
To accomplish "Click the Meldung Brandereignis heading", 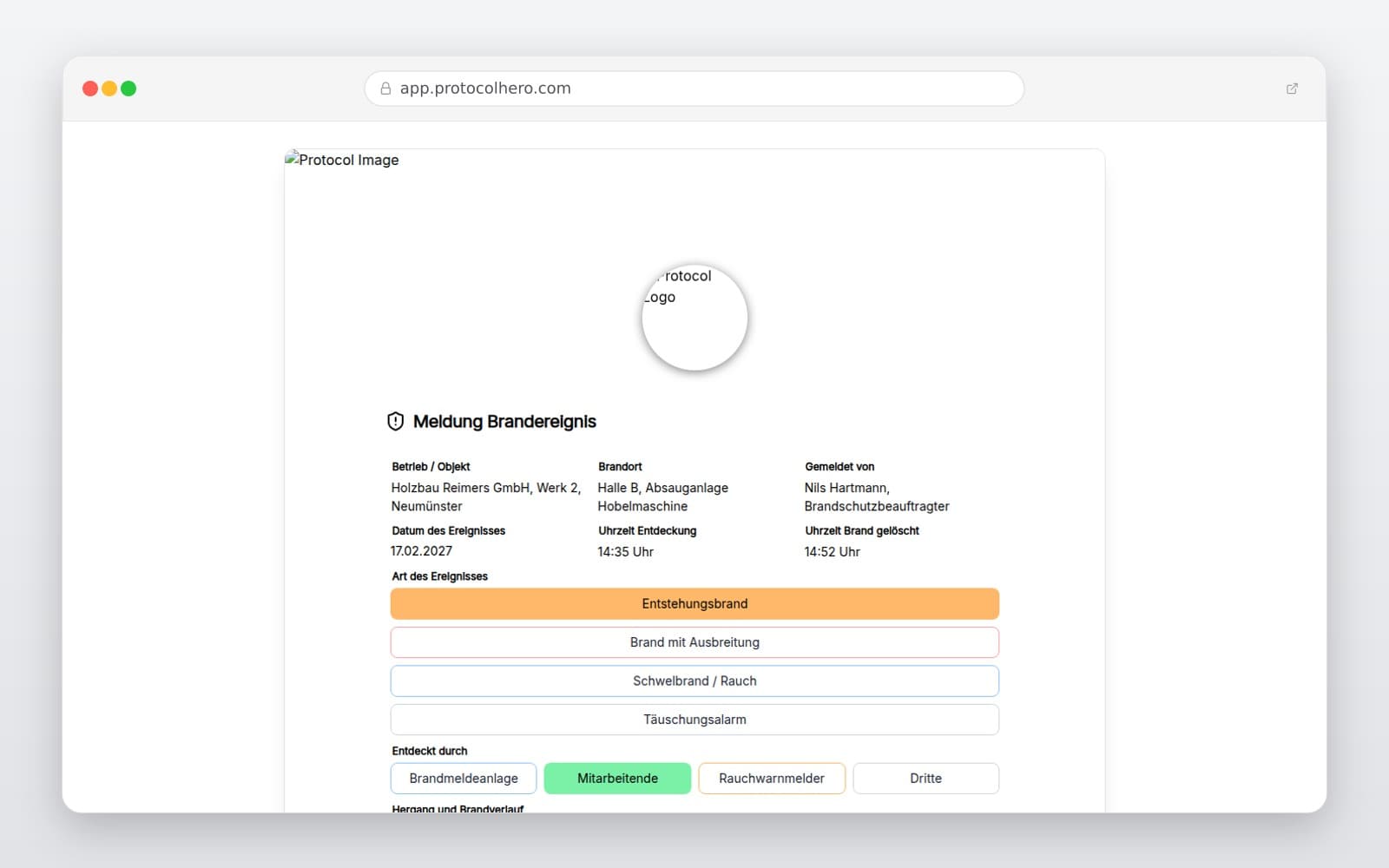I will (504, 422).
